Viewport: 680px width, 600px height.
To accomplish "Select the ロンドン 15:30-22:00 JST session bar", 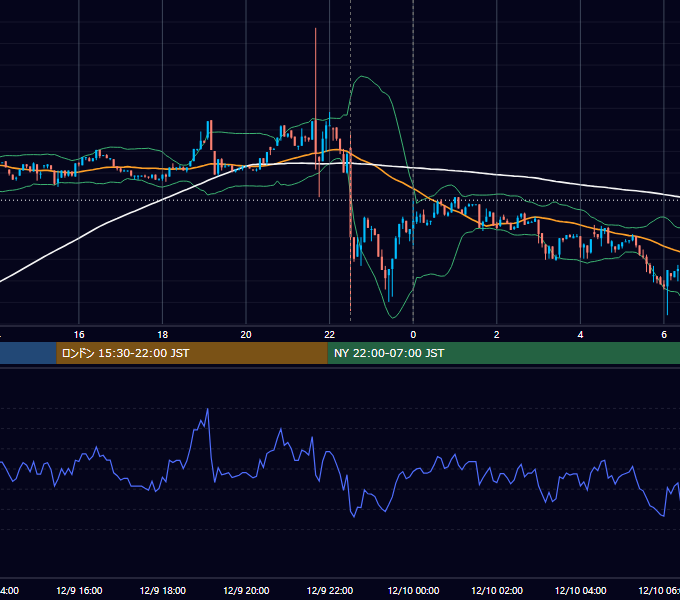I will point(192,353).
